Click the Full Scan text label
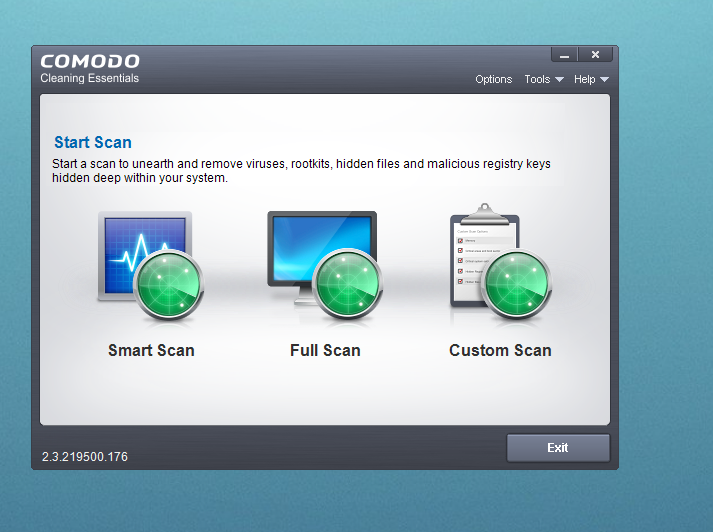713x532 pixels. [x=325, y=351]
